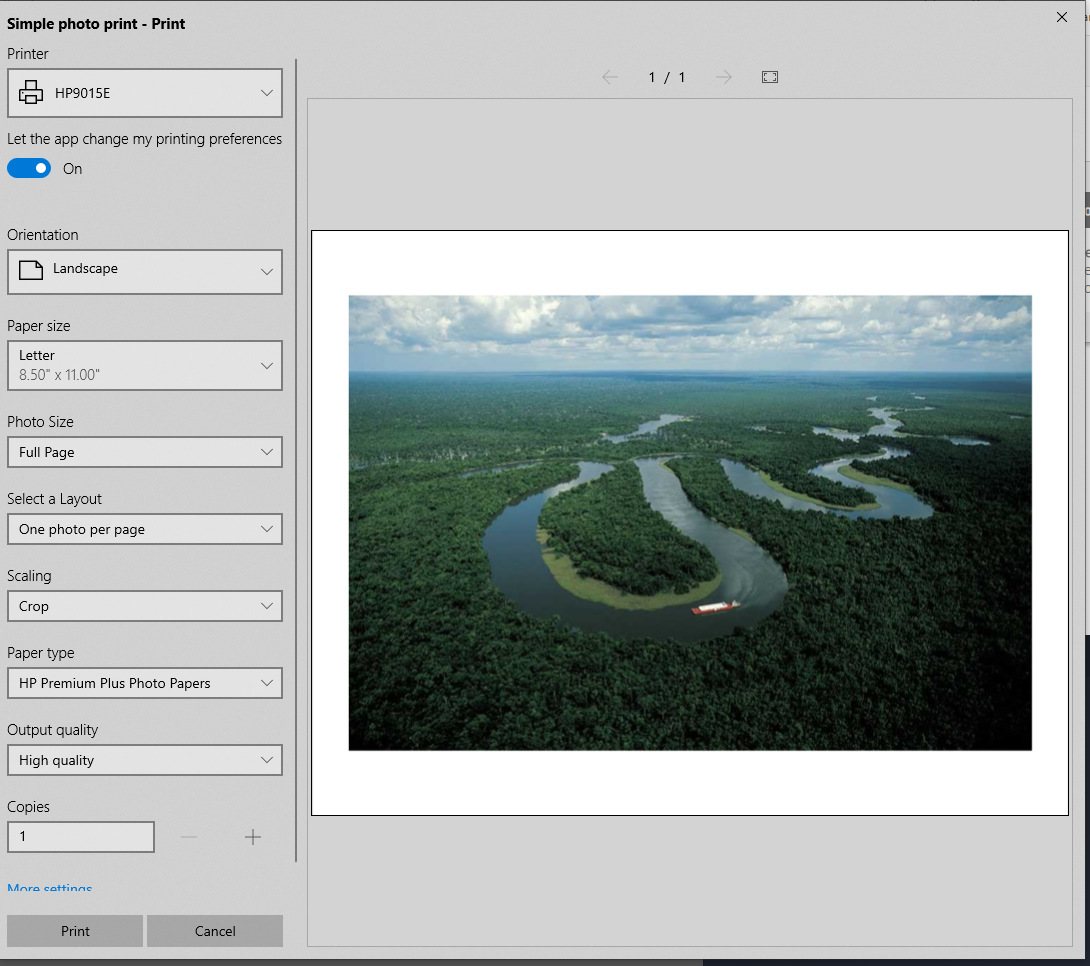Open the Photo Size dropdown
Screen dimensions: 1090x966
tap(145, 452)
